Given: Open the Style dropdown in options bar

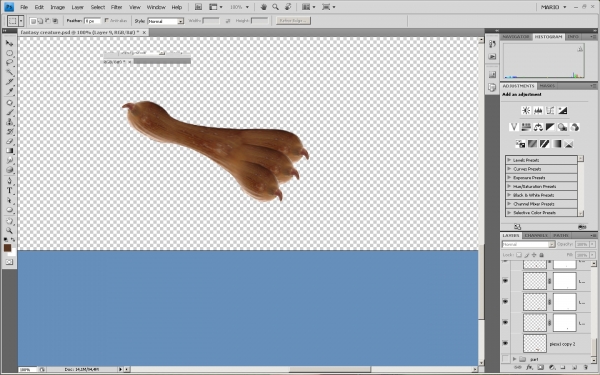Looking at the screenshot, I should (x=166, y=21).
